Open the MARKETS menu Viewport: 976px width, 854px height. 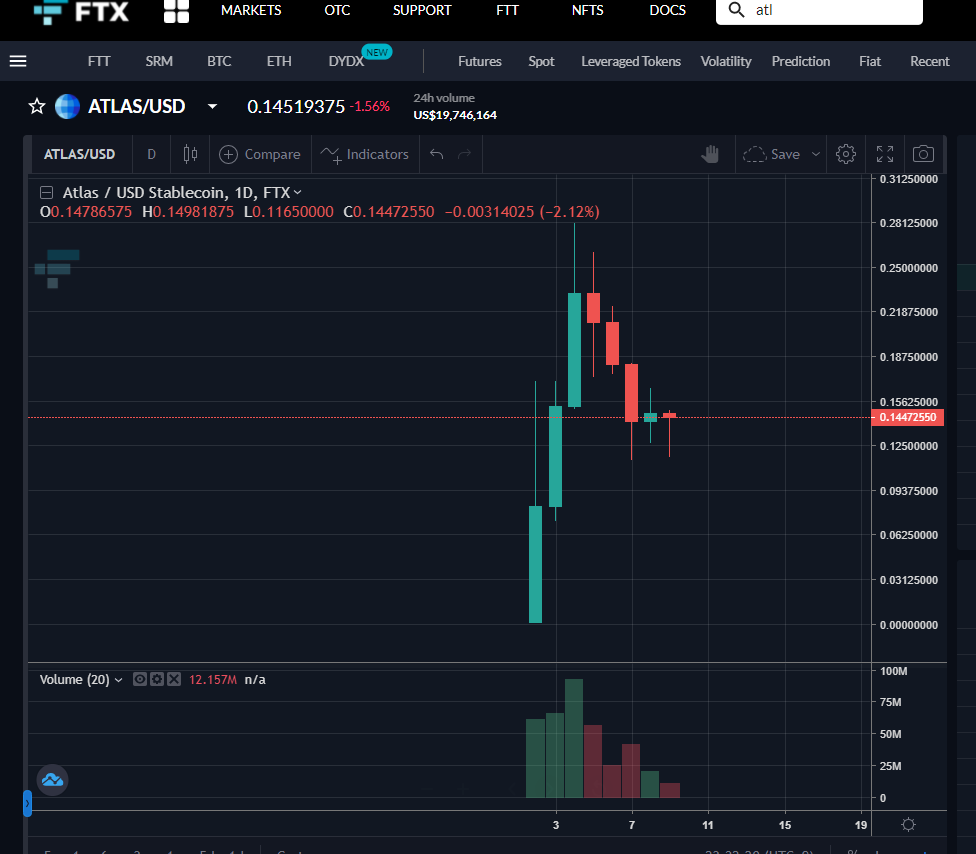251,11
